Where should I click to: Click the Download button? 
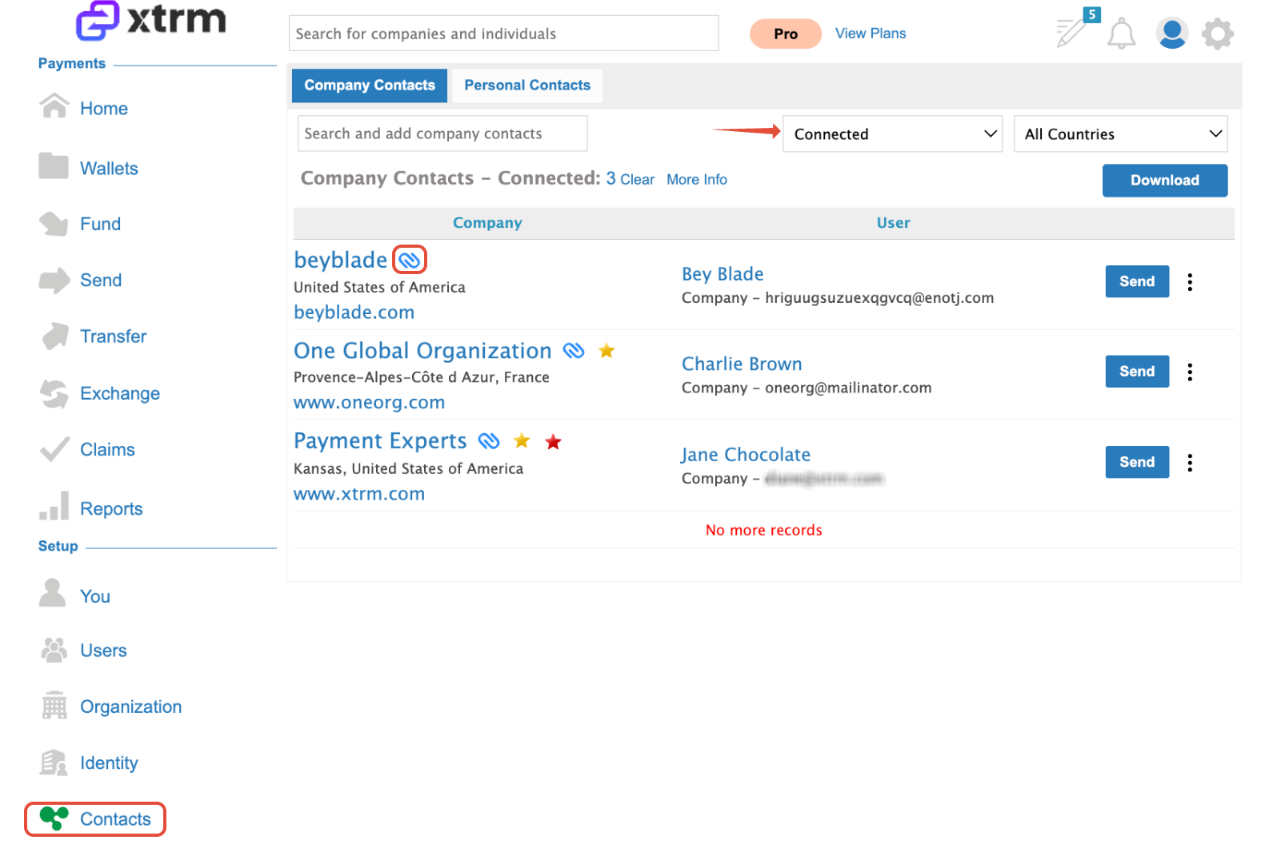click(x=1165, y=180)
